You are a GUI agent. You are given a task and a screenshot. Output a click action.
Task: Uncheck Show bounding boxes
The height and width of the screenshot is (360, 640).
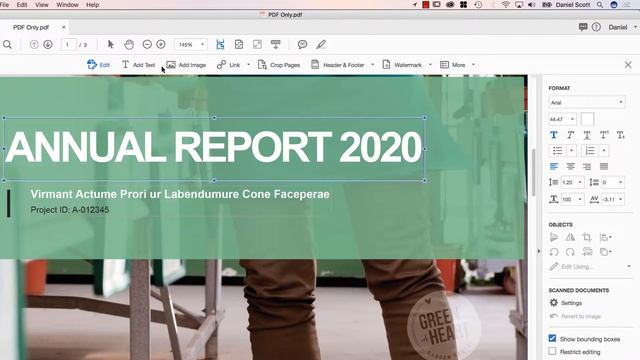(x=552, y=338)
